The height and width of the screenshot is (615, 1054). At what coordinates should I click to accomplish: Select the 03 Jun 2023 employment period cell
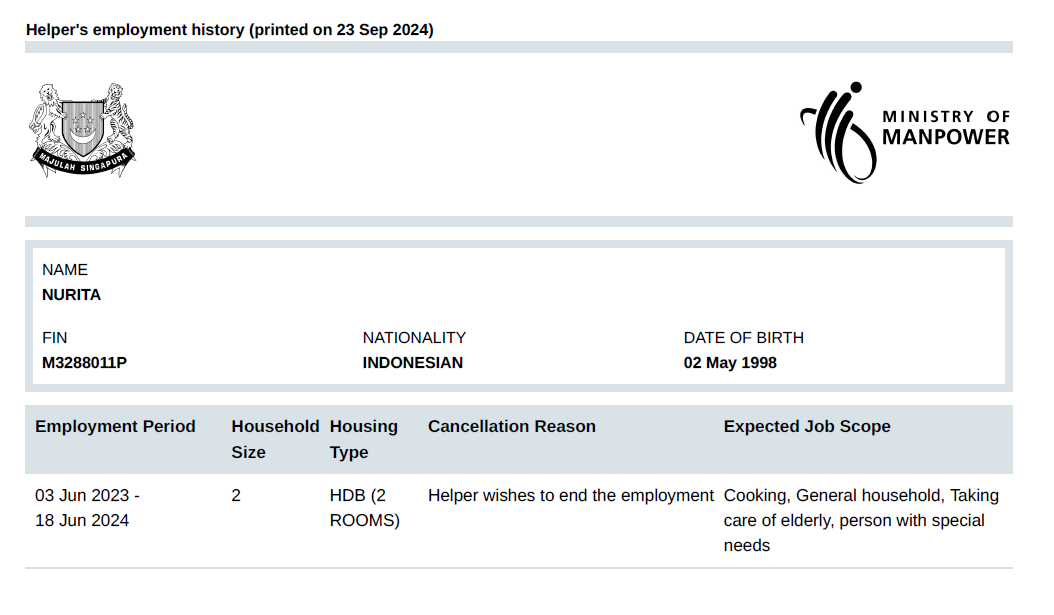(x=87, y=508)
